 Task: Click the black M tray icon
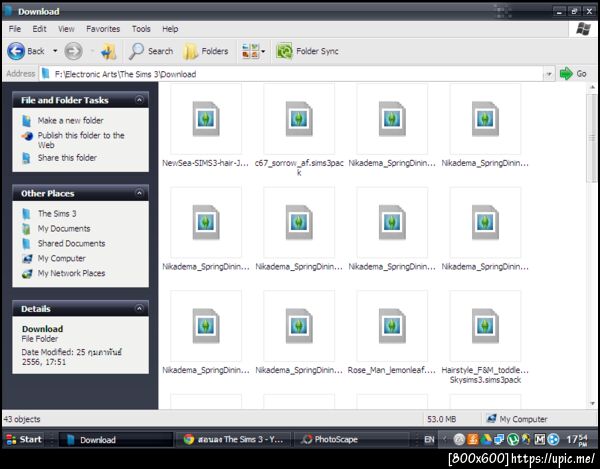540,440
